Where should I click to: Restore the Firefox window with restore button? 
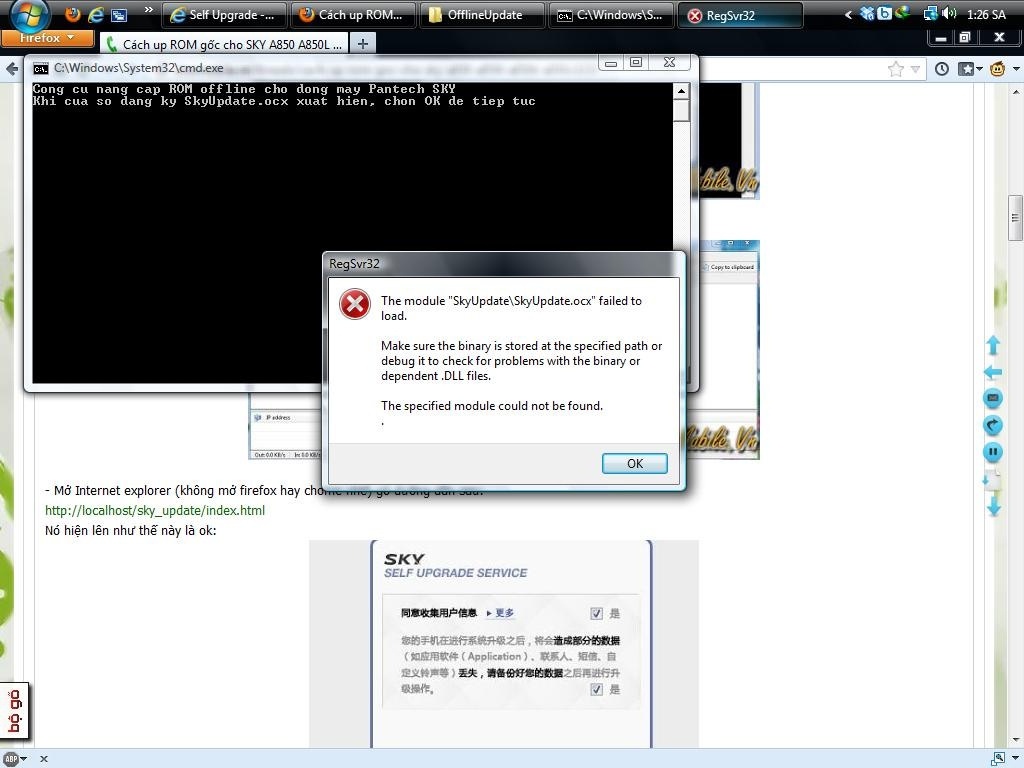point(965,38)
